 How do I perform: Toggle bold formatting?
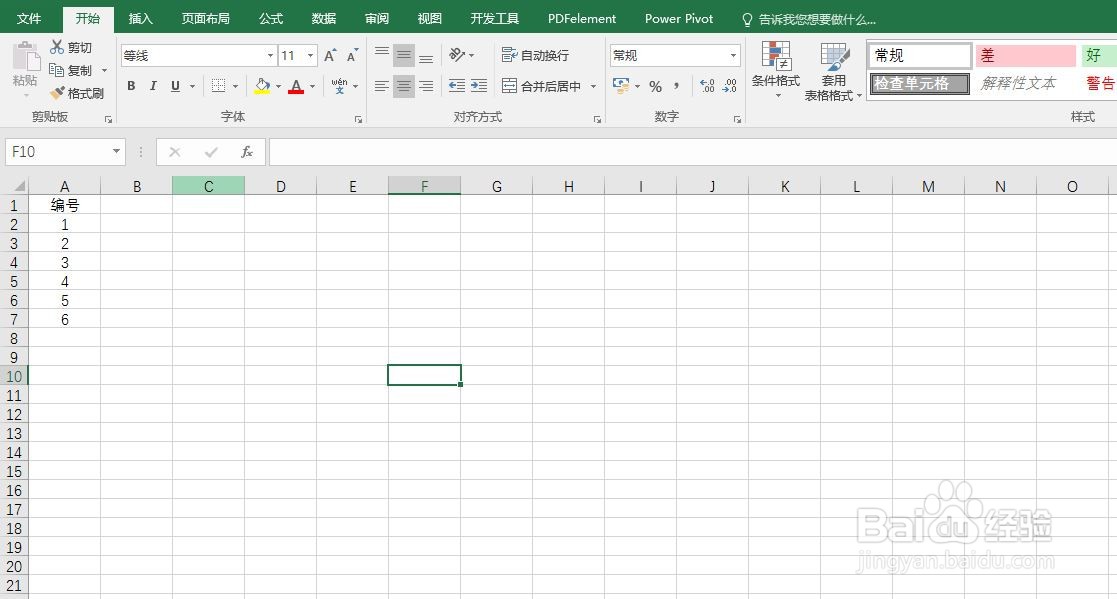click(130, 87)
